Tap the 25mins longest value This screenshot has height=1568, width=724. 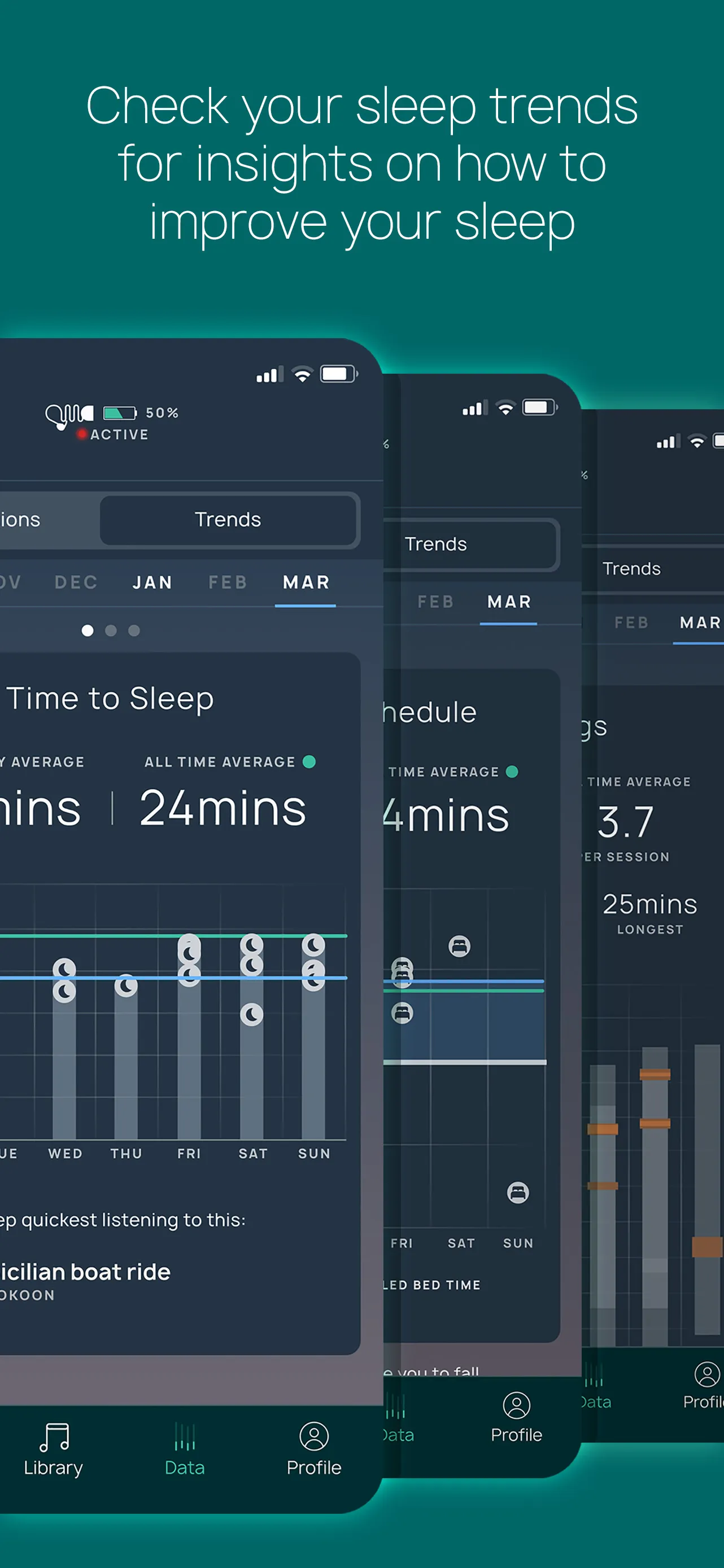point(649,905)
